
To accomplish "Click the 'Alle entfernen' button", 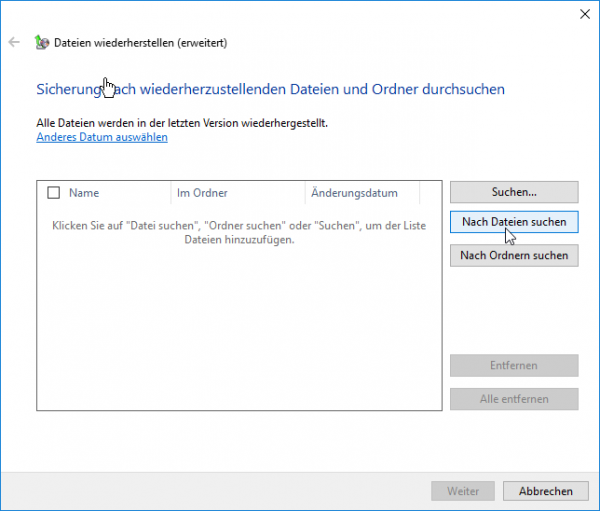I will pyautogui.click(x=514, y=399).
